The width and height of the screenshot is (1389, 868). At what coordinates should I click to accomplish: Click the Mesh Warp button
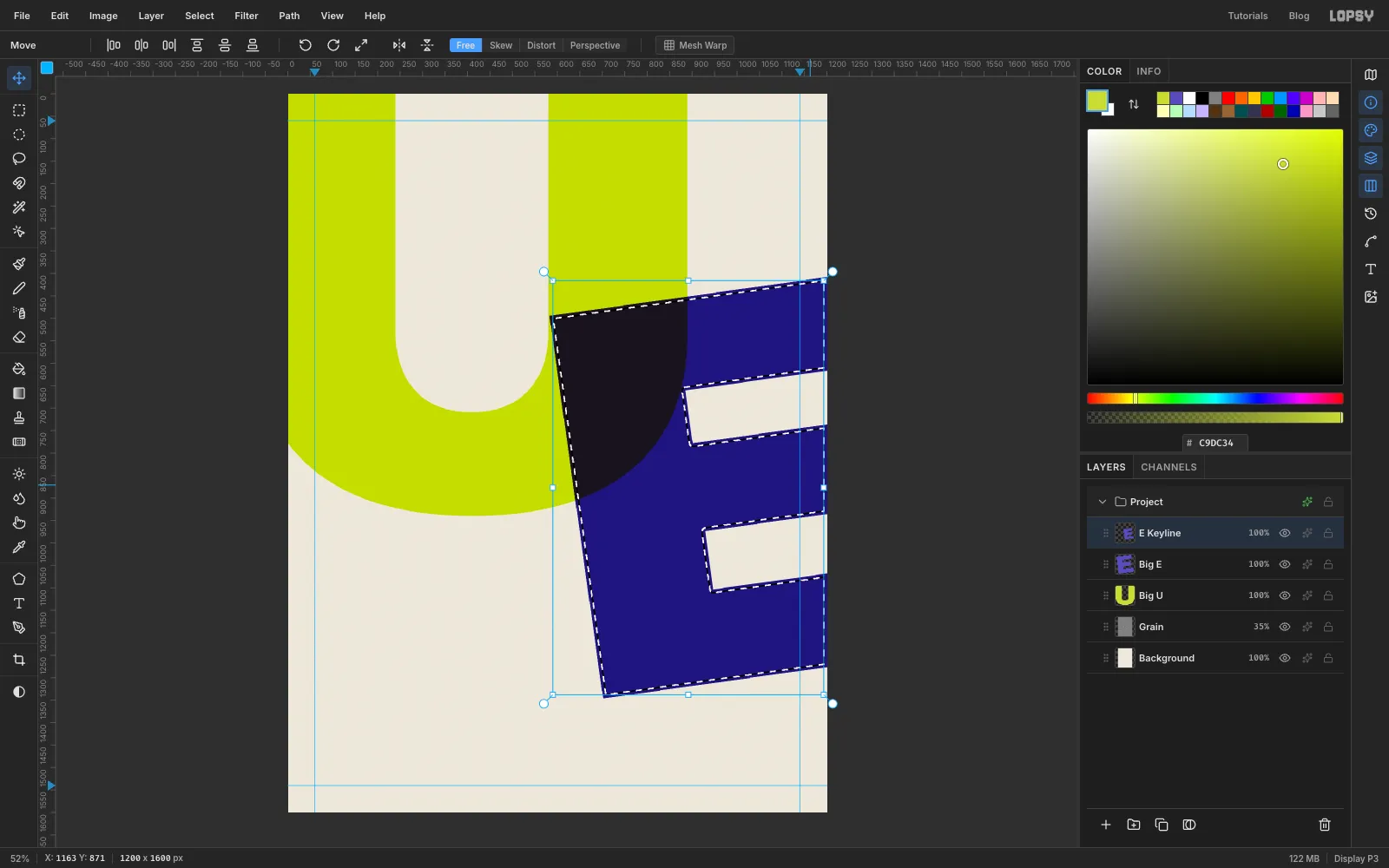pos(695,45)
